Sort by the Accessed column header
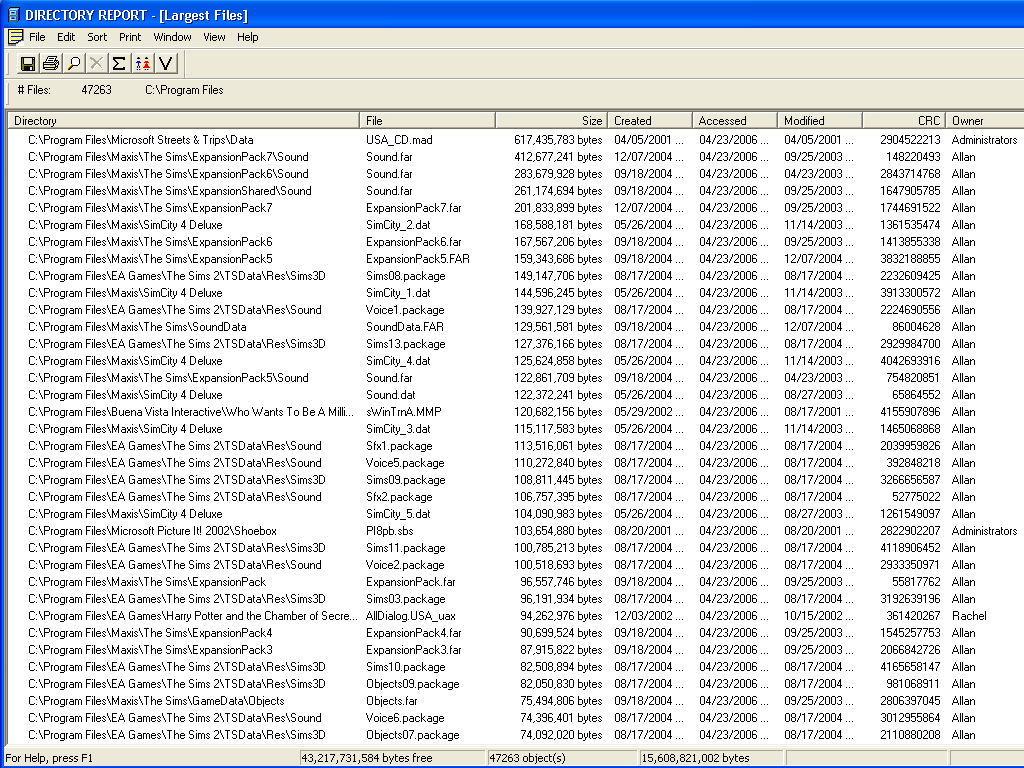Screen dimensions: 1024x768 point(735,121)
